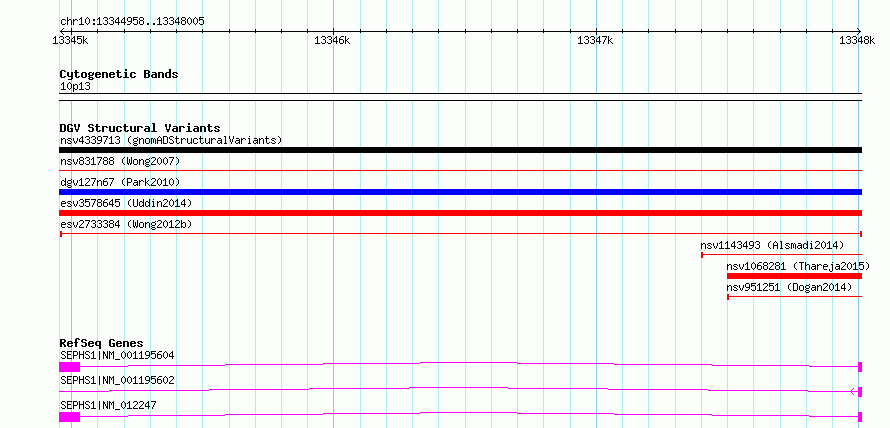Click the 13348k ruler tick label
Screen dimensions: 890x428
(857, 40)
